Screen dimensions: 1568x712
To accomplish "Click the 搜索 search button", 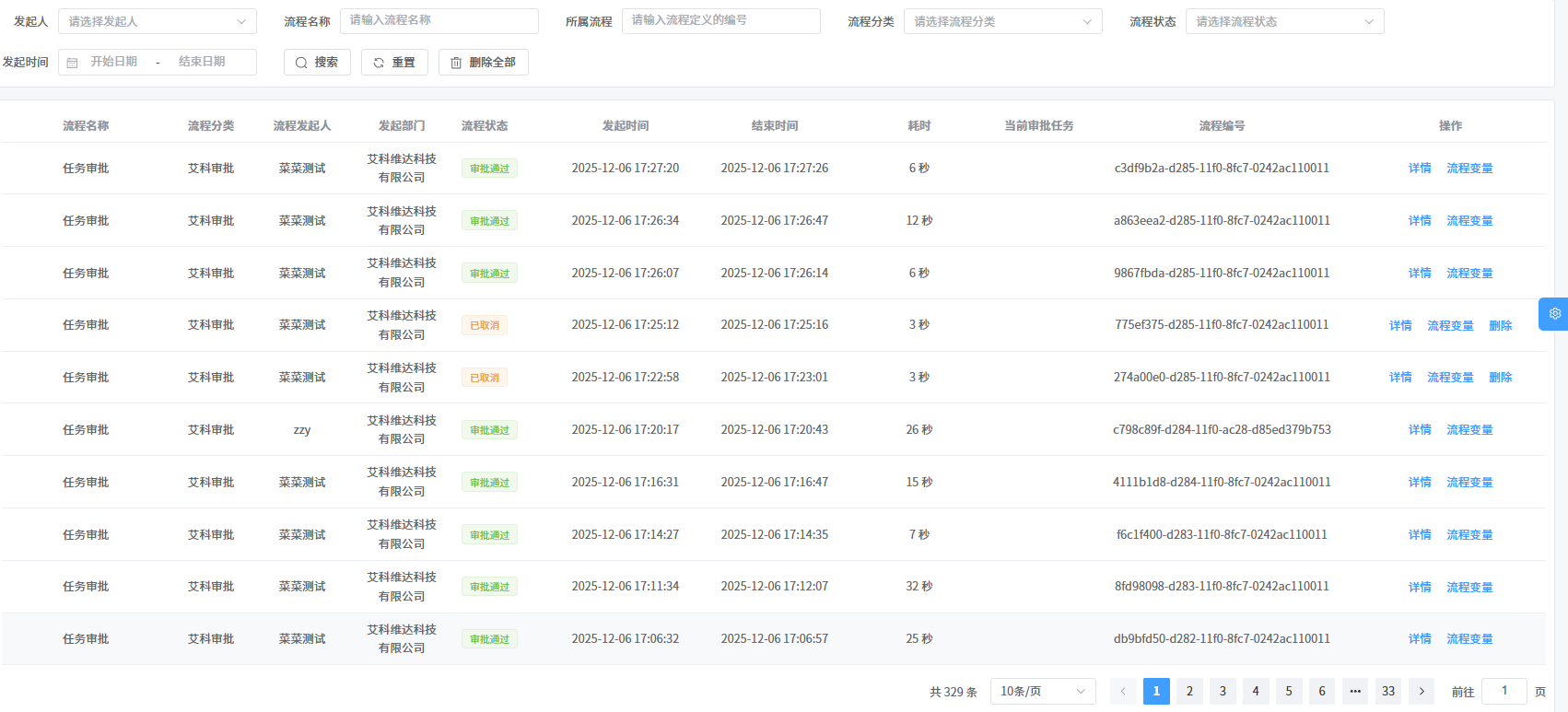I will [x=317, y=63].
